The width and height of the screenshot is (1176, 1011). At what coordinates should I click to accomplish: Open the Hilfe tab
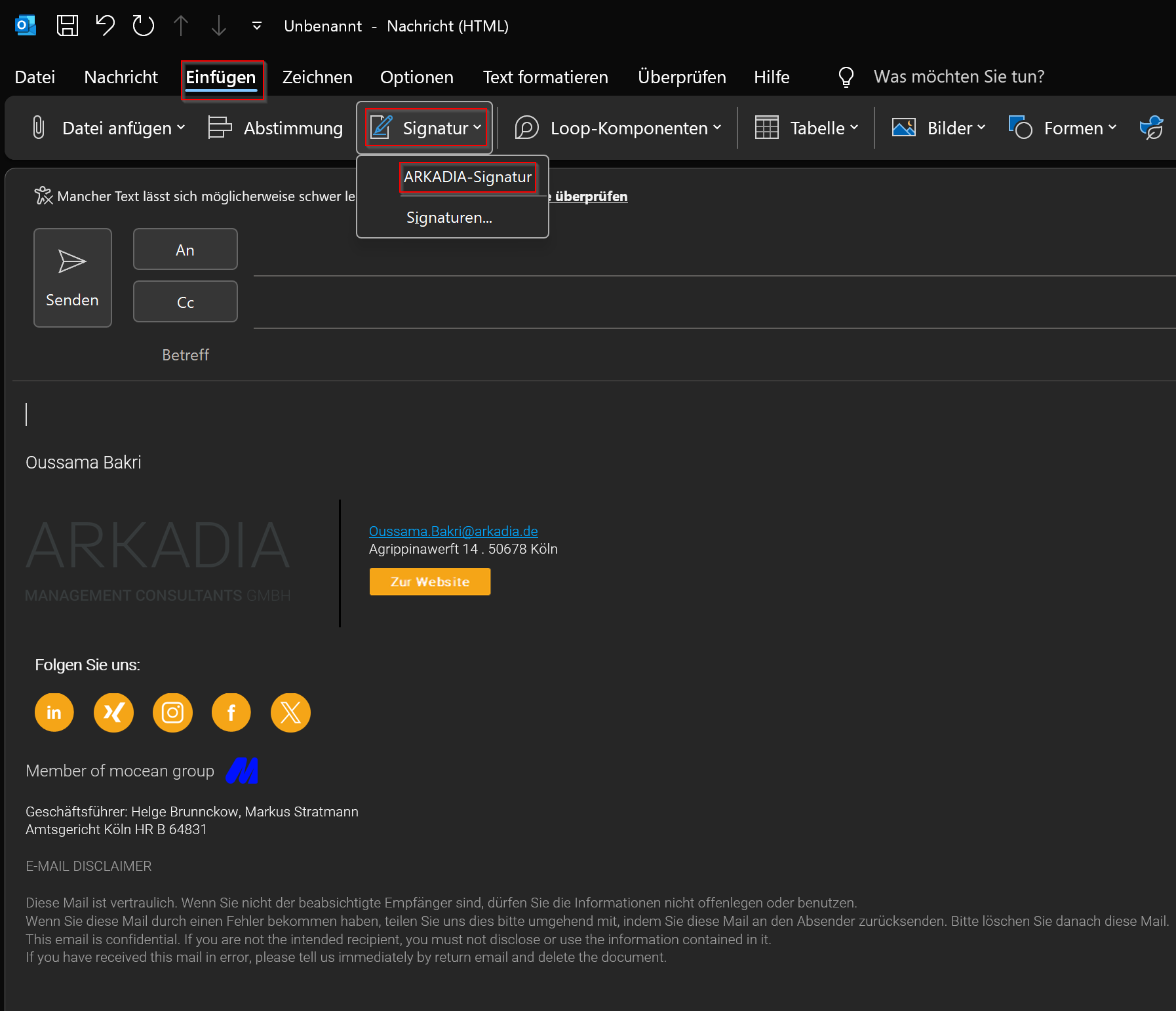coord(772,77)
